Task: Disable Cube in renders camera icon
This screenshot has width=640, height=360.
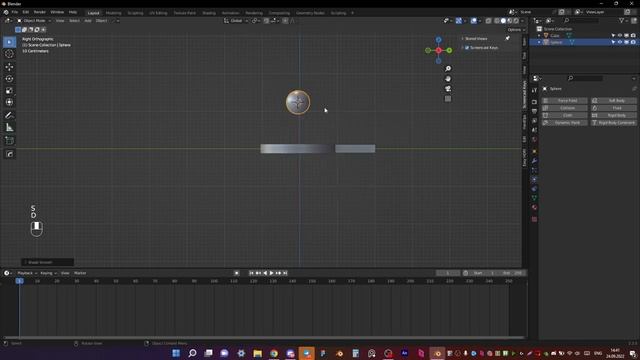Action: [x=633, y=36]
